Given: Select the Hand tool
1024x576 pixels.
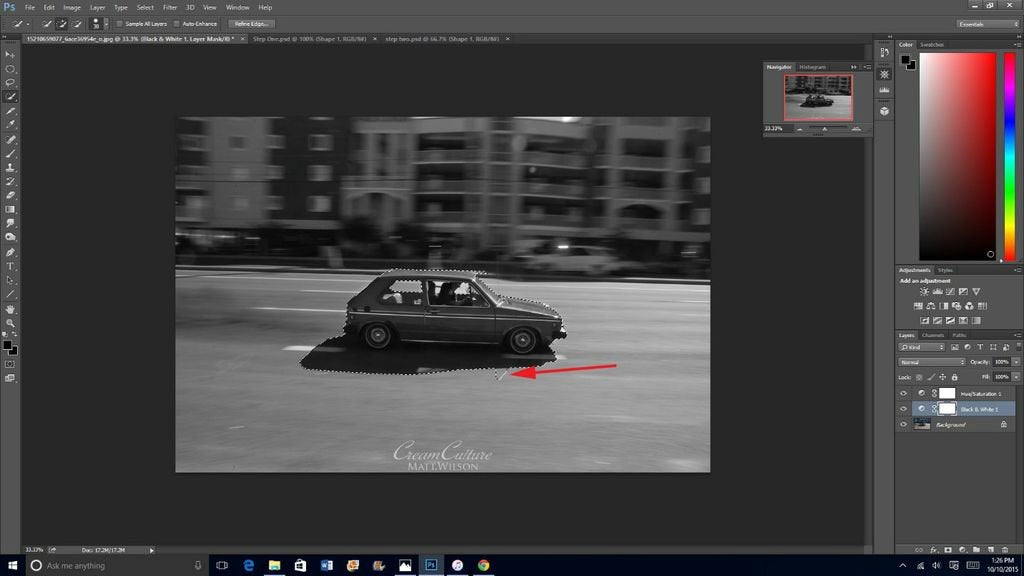Looking at the screenshot, I should point(9,309).
